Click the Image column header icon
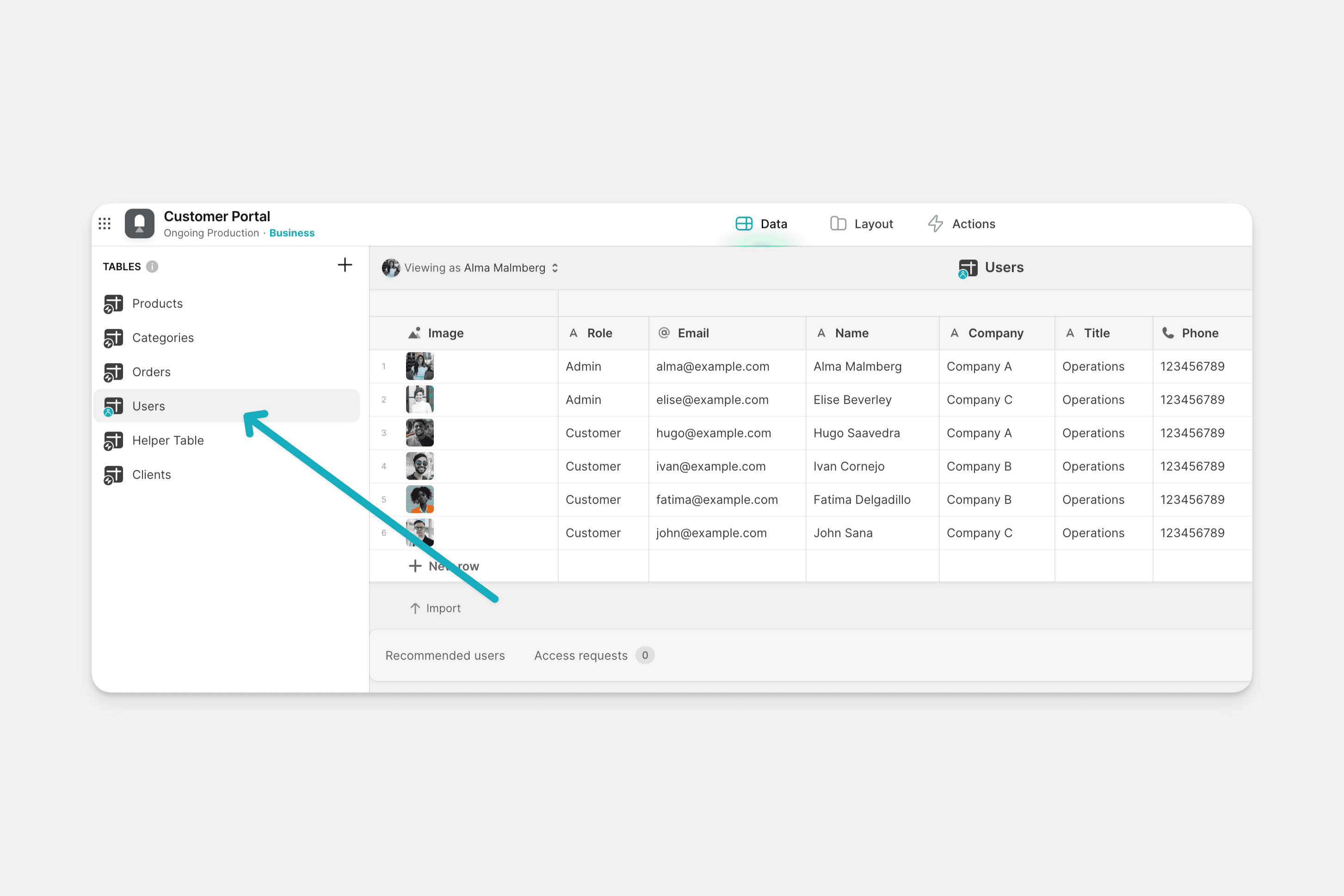This screenshot has height=896, width=1344. pyautogui.click(x=415, y=333)
